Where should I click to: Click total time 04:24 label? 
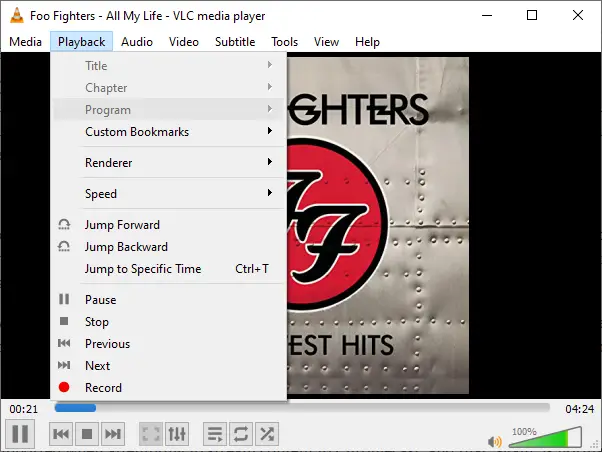(579, 409)
